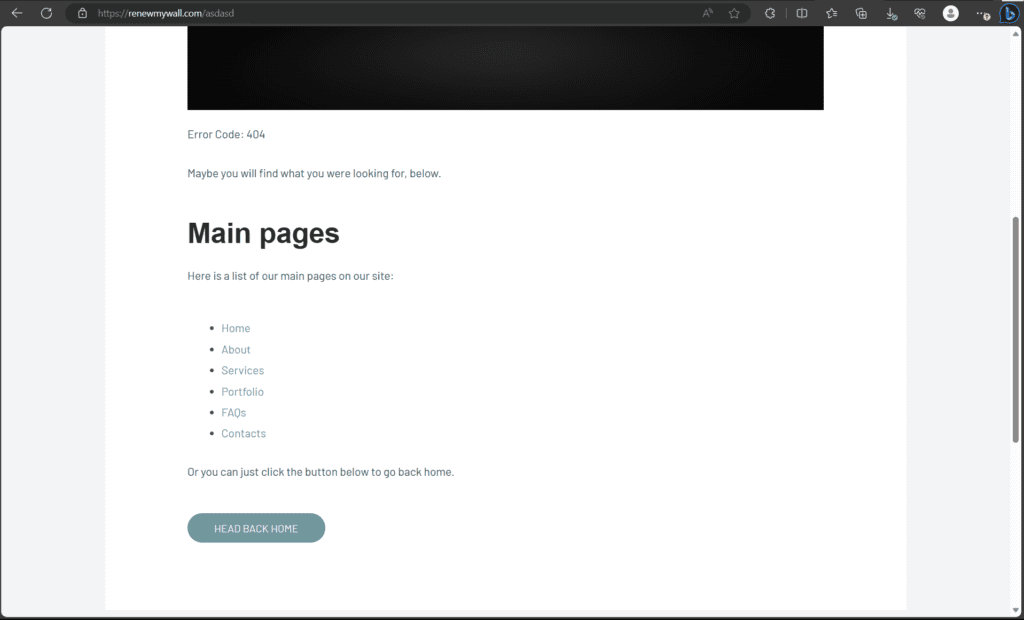Click the 'Maybe you will find' sentence
Screen dimensions: 1024x620
pyautogui.click(x=314, y=174)
